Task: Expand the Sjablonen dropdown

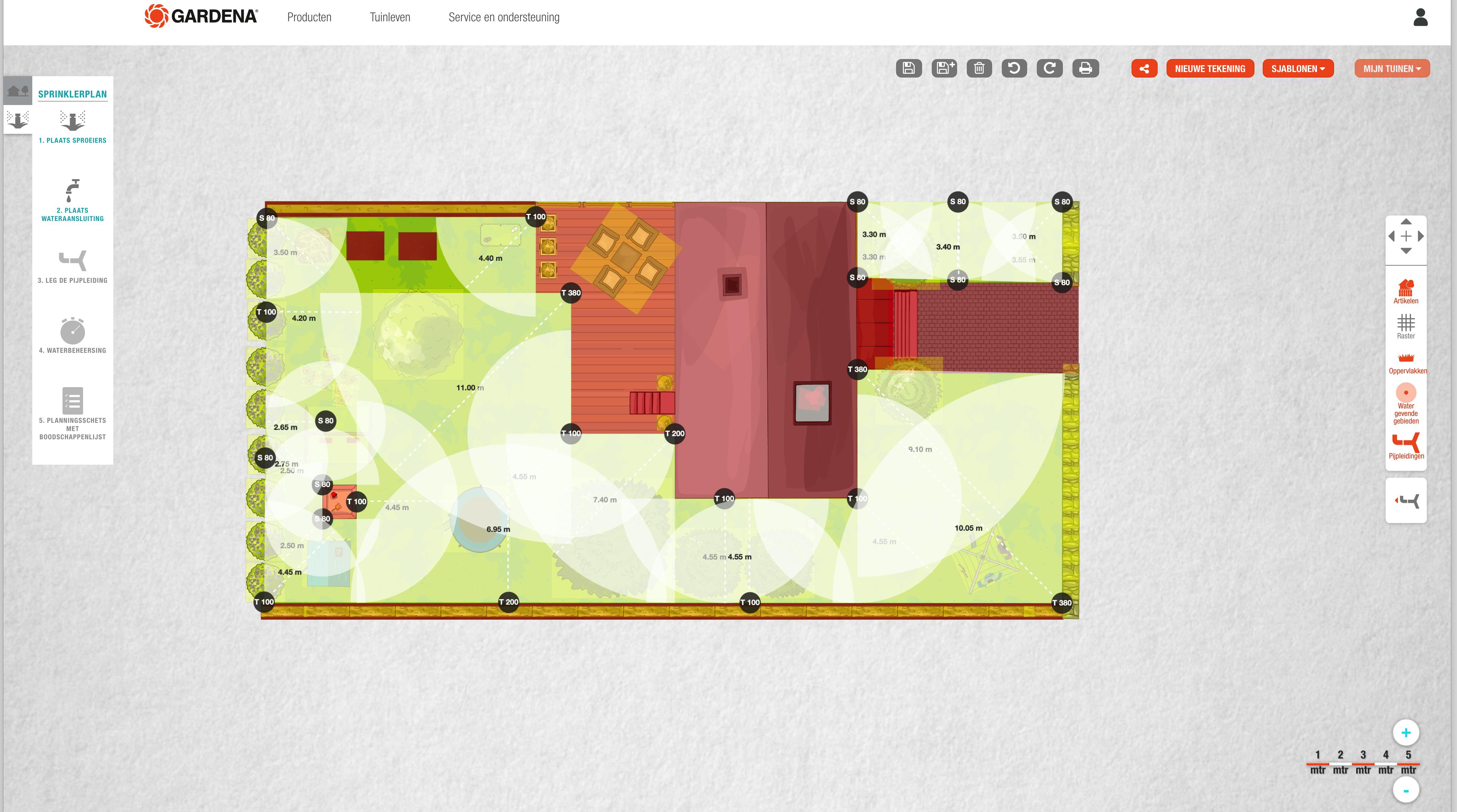Action: [x=1297, y=68]
